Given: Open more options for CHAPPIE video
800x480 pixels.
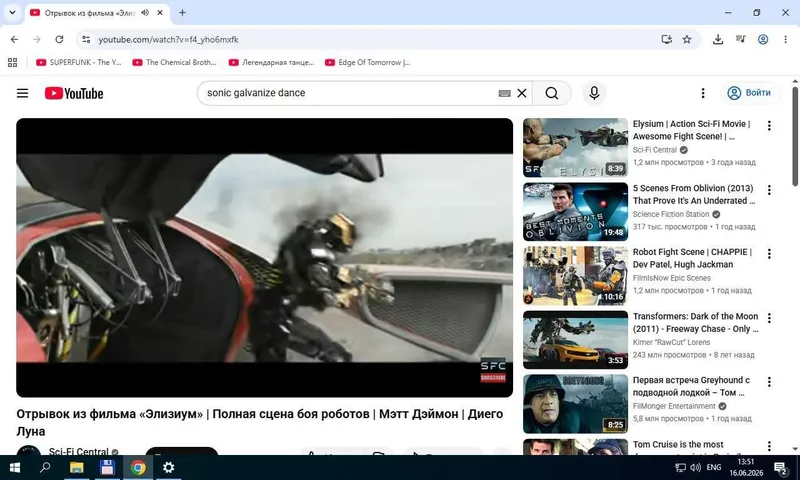Looking at the screenshot, I should [x=769, y=254].
